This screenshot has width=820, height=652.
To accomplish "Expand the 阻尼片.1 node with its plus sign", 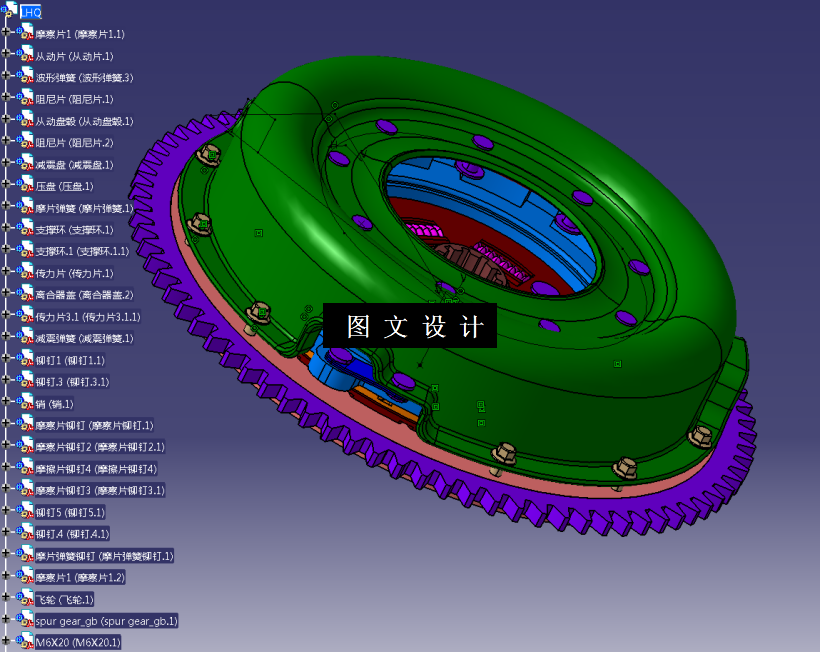I will coord(7,99).
